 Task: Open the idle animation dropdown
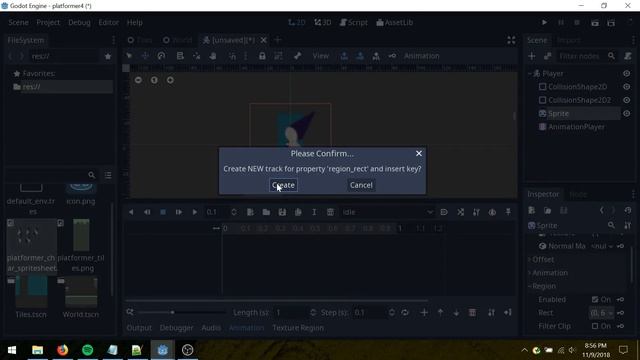pyautogui.click(x=387, y=212)
